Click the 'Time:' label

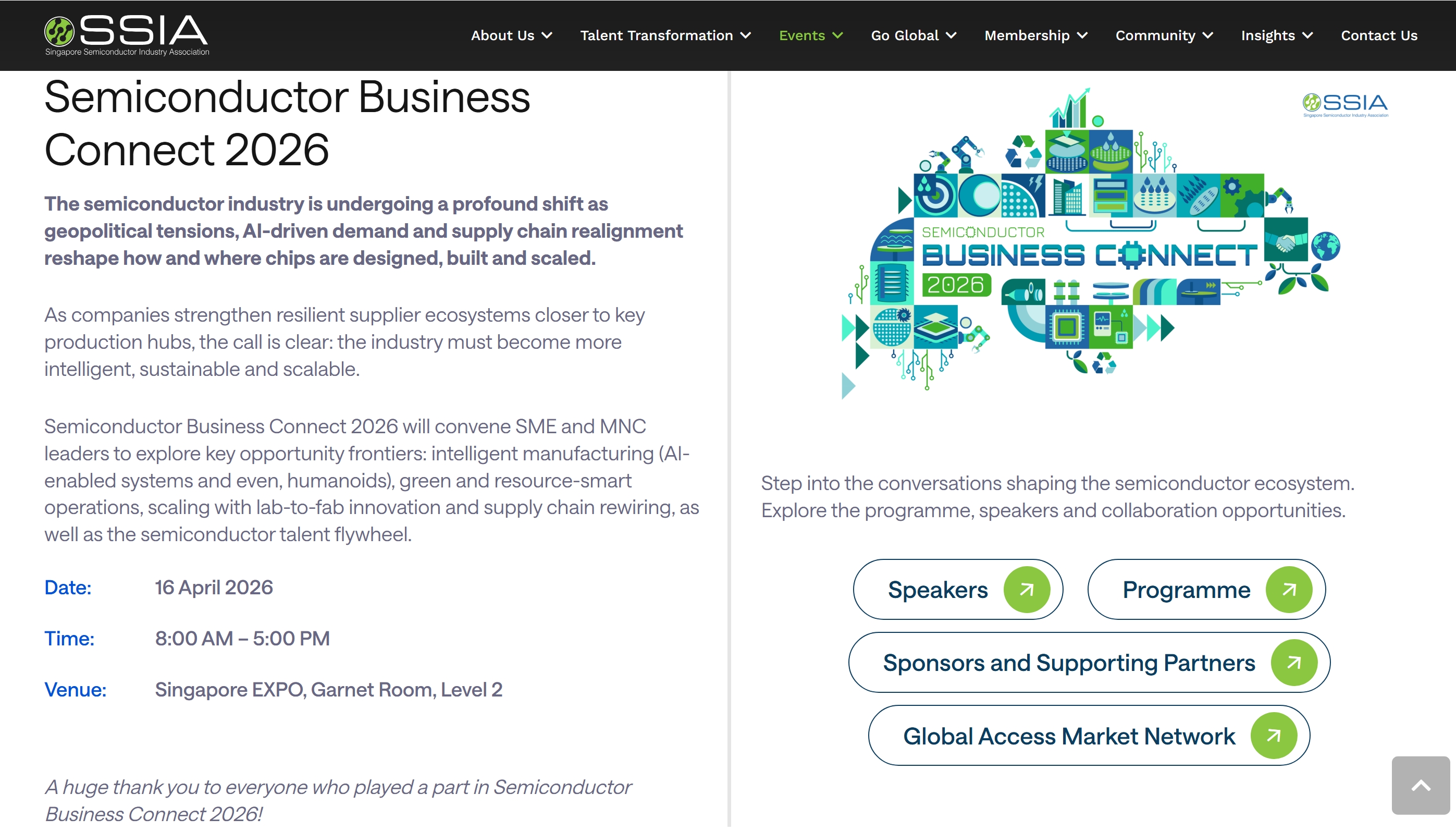tap(70, 639)
